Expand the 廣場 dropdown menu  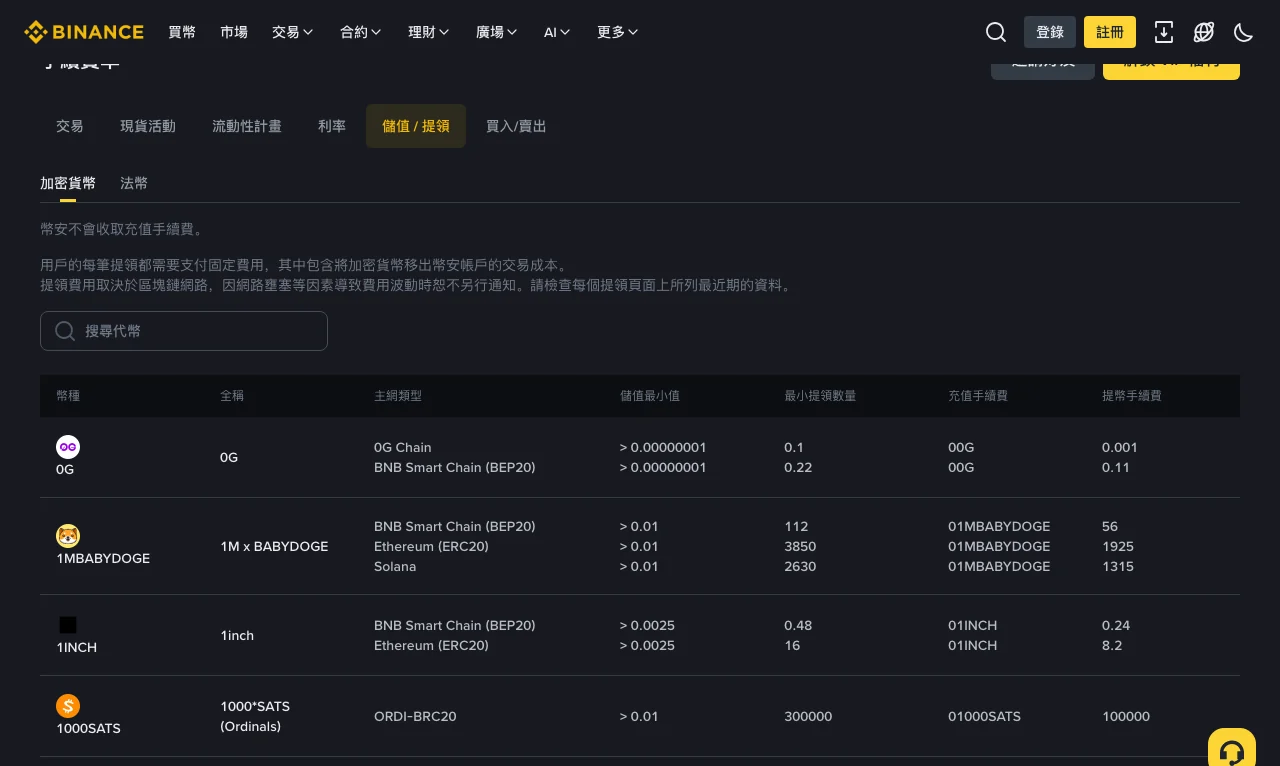[x=497, y=32]
